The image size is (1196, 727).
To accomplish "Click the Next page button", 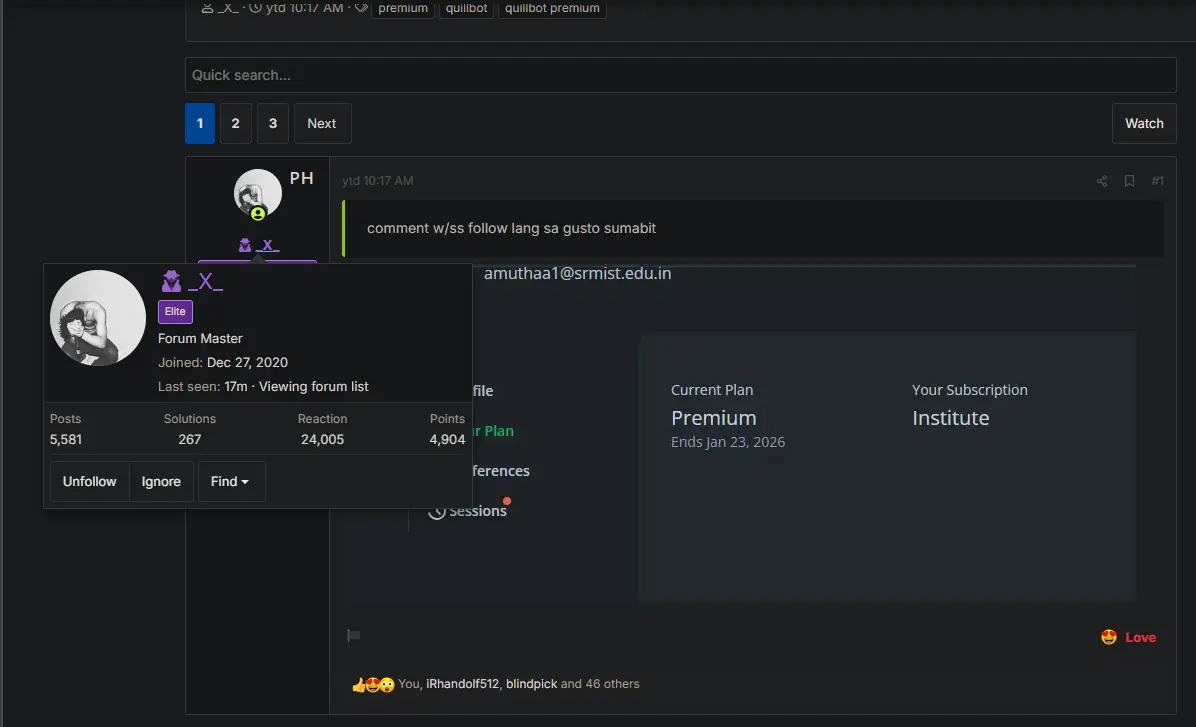I will click(322, 124).
